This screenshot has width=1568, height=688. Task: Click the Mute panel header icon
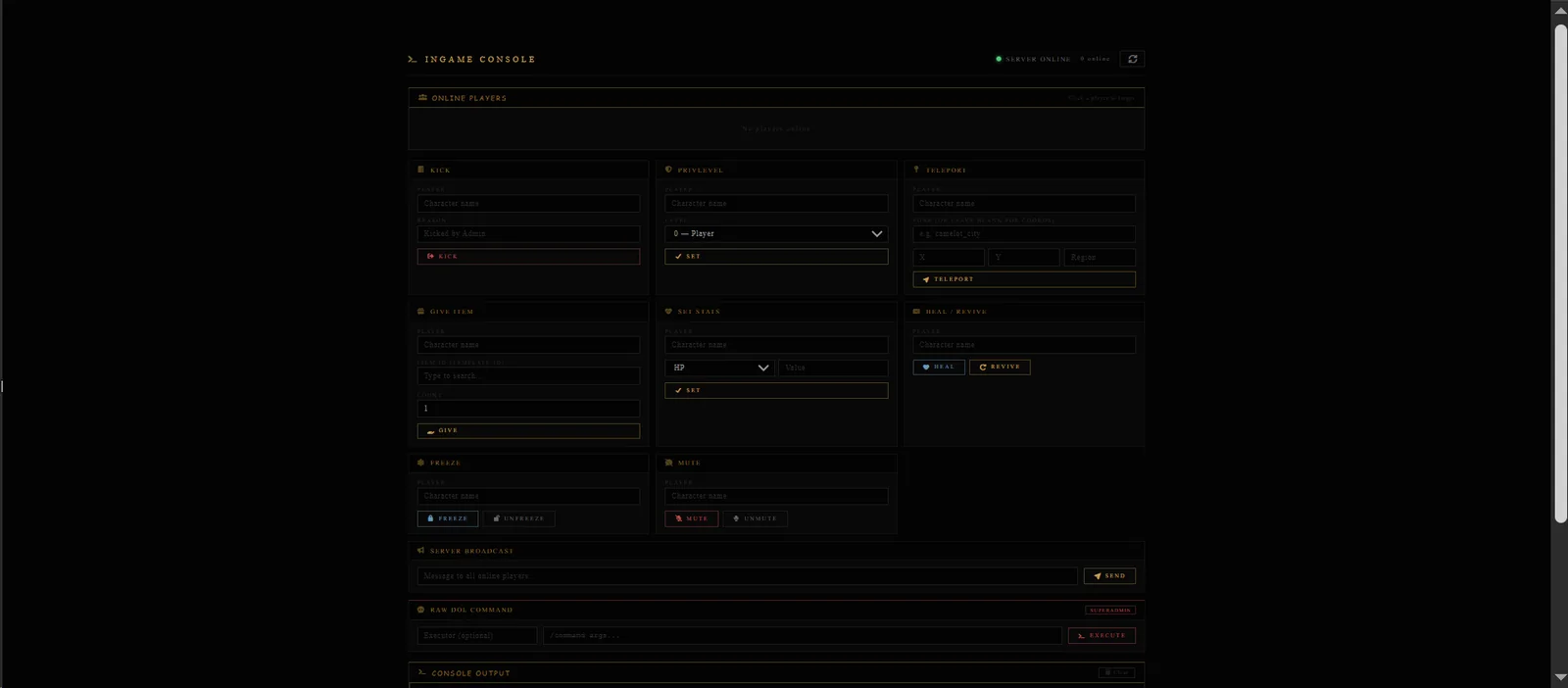(x=668, y=463)
